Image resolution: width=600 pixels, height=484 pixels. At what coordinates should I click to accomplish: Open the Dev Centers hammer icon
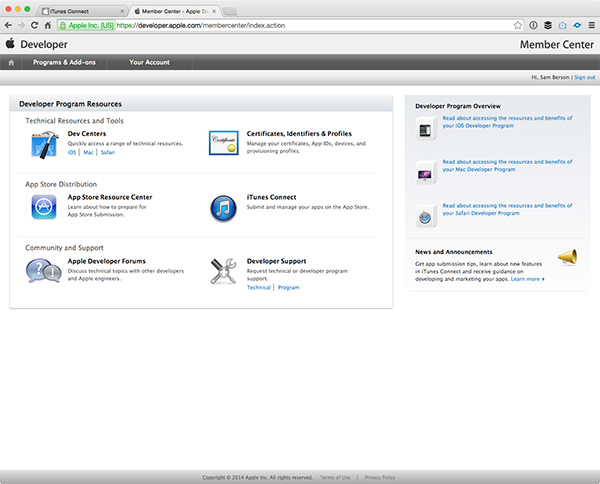45,145
